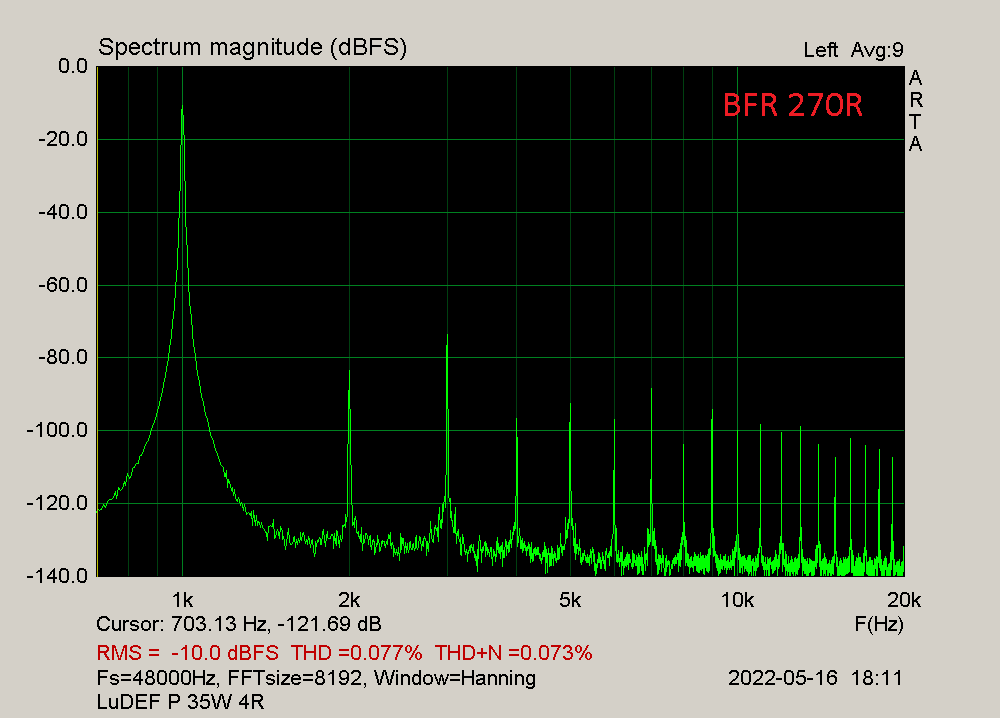Click the '-40.0' y-axis value
The width and height of the screenshot is (1000, 718).
coord(63,212)
